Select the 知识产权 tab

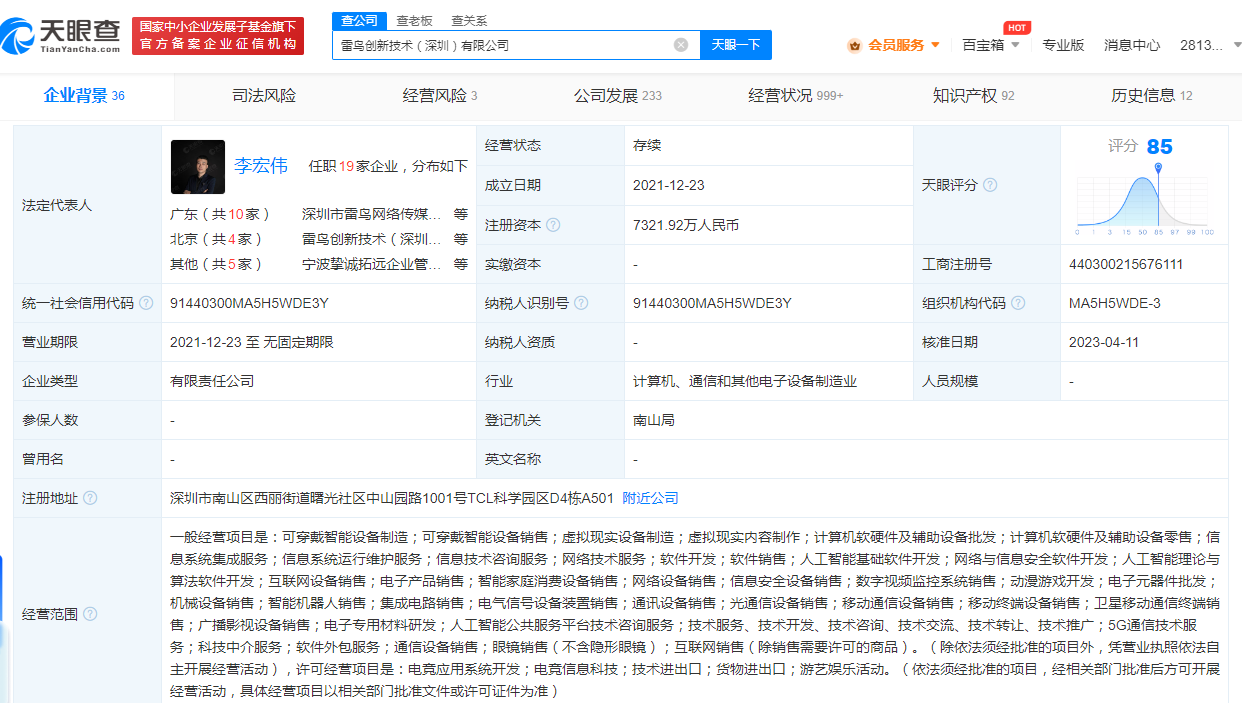[x=974, y=96]
